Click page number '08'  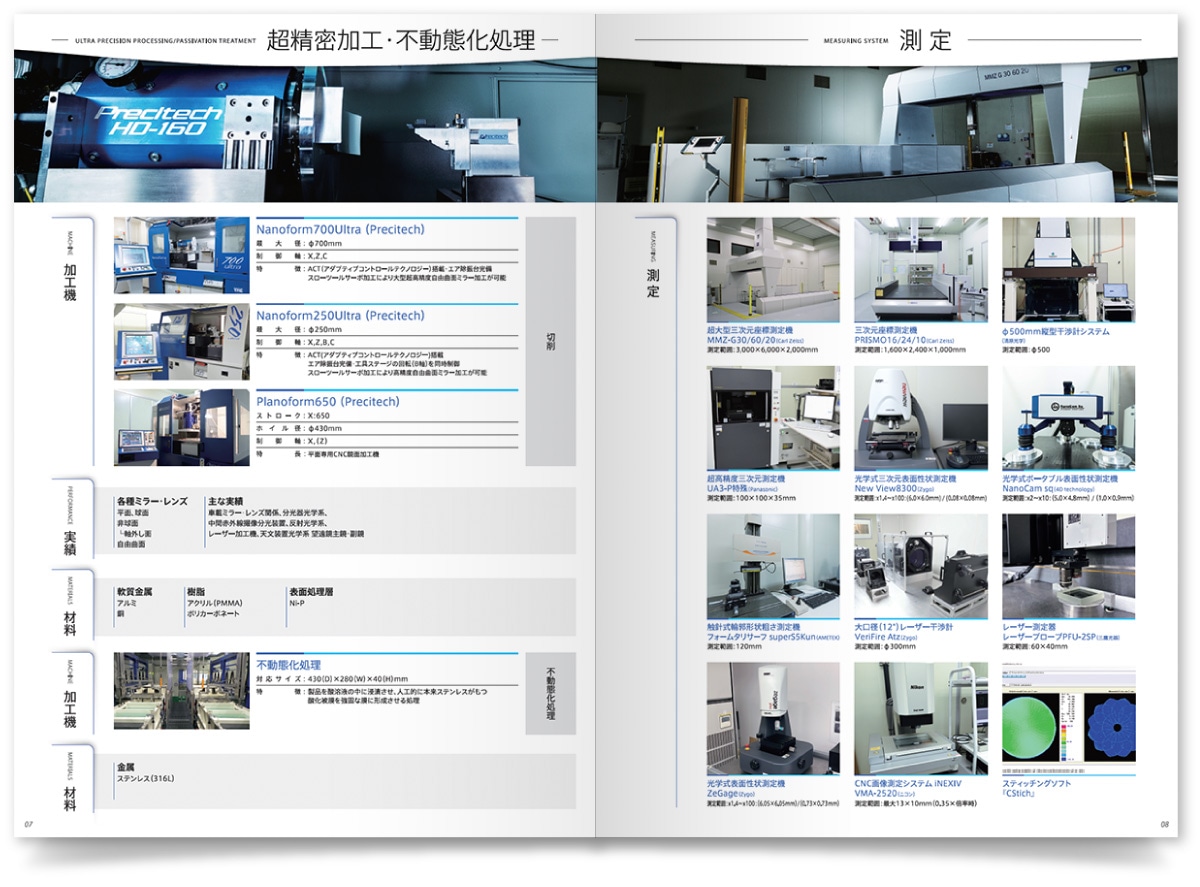[x=1164, y=824]
